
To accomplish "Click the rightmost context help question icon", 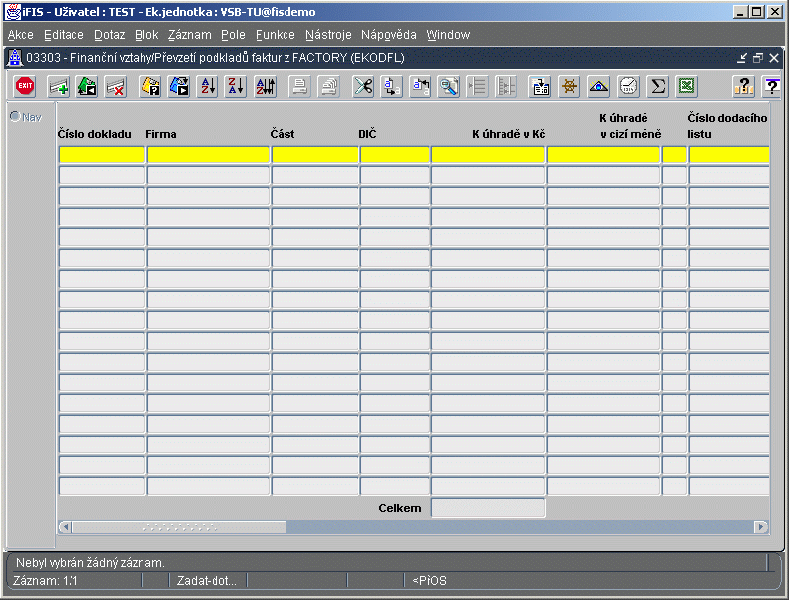I will (771, 87).
